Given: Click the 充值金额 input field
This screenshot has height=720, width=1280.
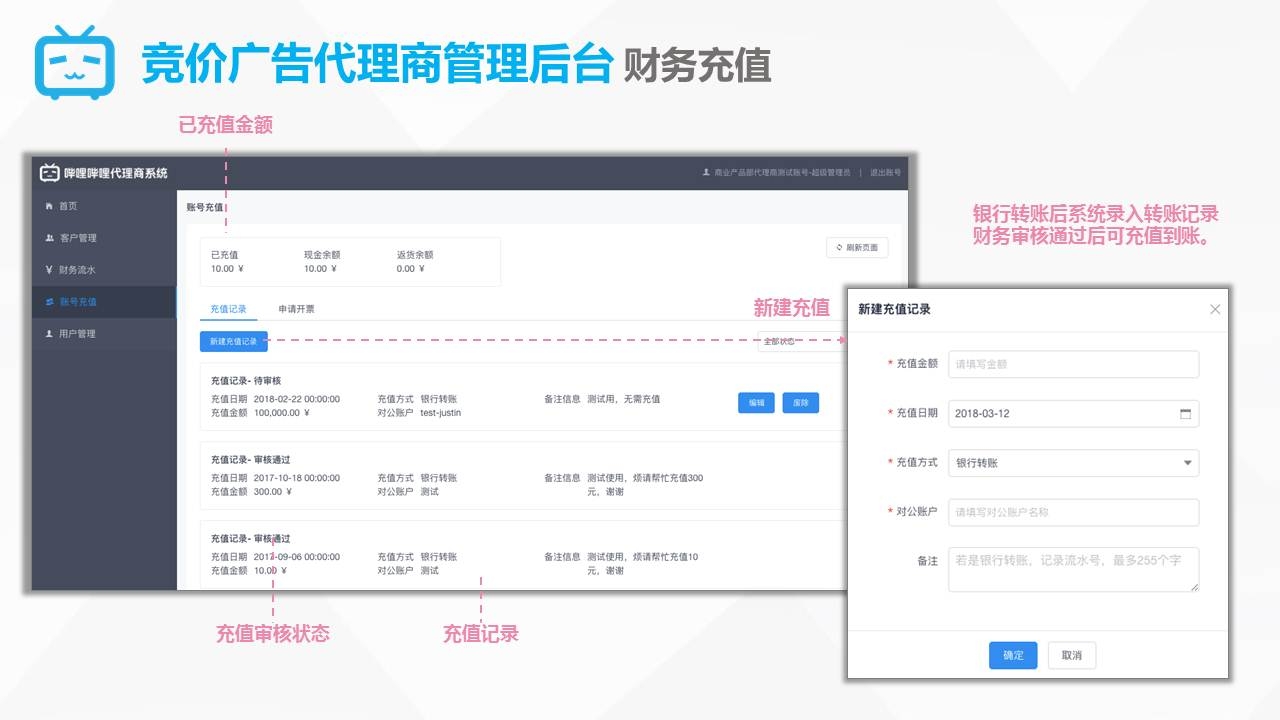Looking at the screenshot, I should [1073, 364].
